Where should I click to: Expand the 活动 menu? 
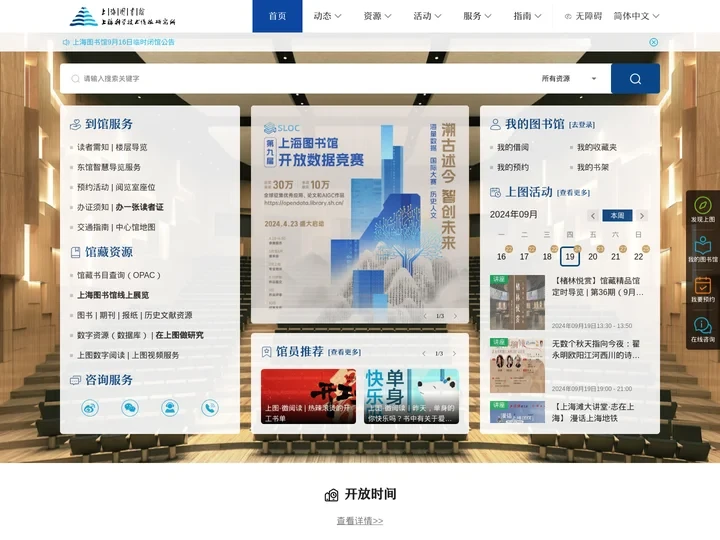pos(428,16)
